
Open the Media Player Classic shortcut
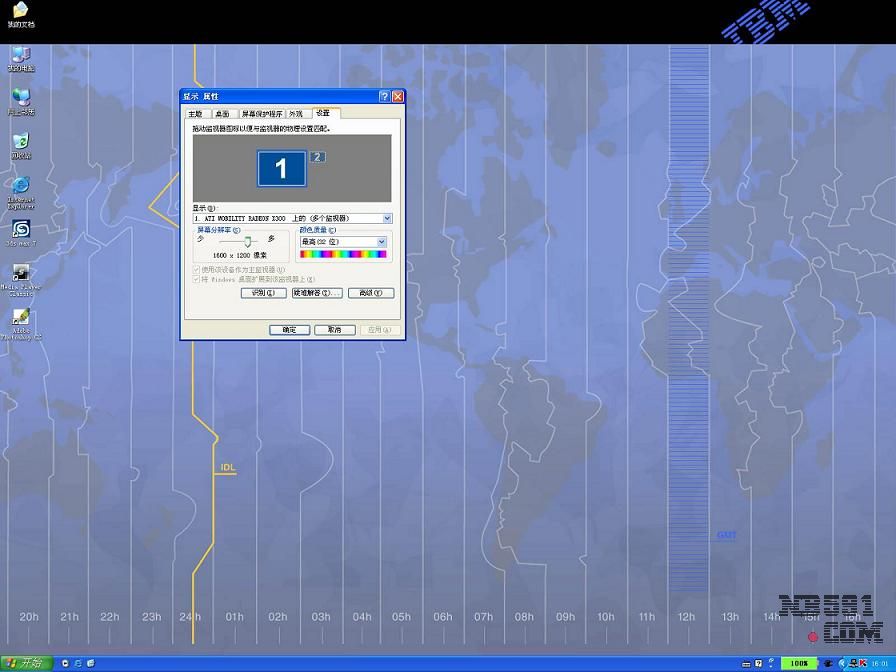click(20, 273)
